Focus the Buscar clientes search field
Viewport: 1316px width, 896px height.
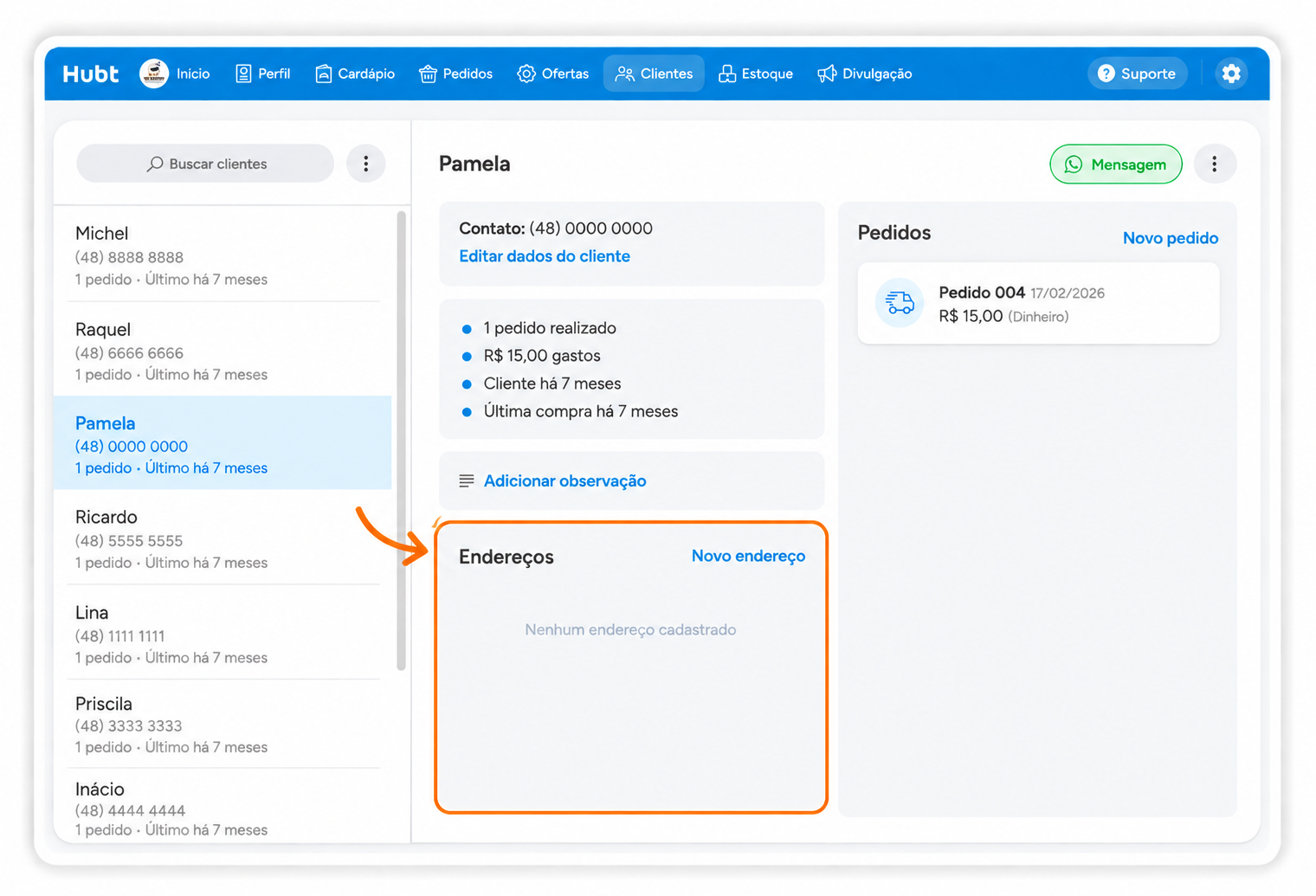coord(205,164)
